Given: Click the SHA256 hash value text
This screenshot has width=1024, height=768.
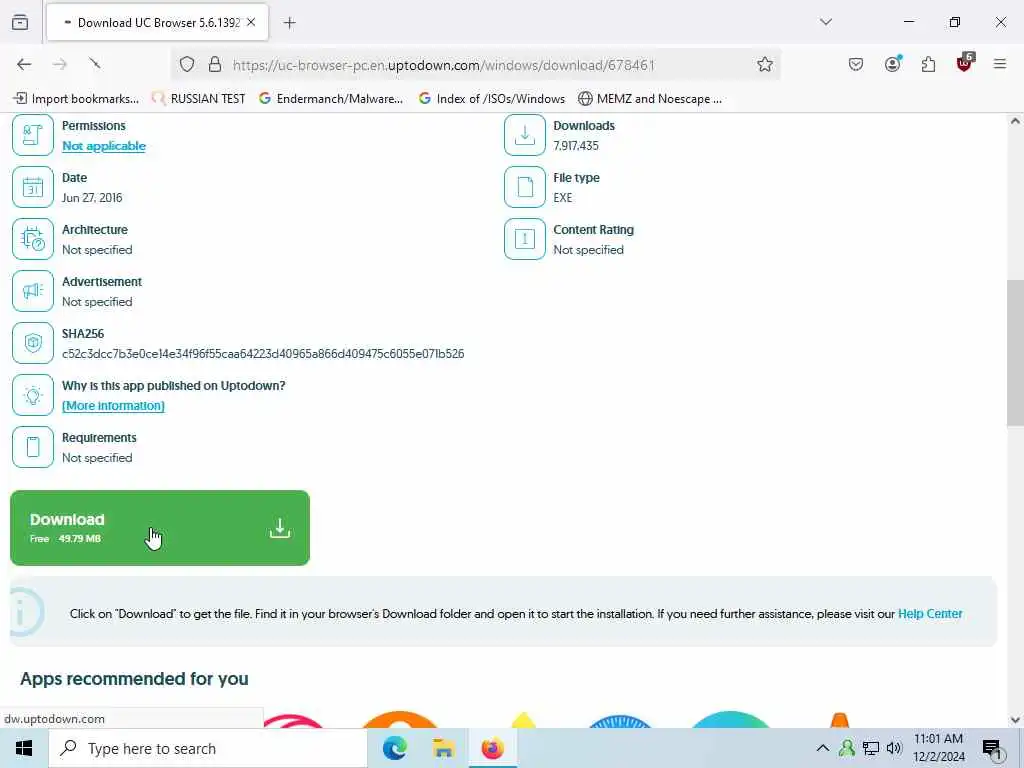Looking at the screenshot, I should (x=263, y=354).
